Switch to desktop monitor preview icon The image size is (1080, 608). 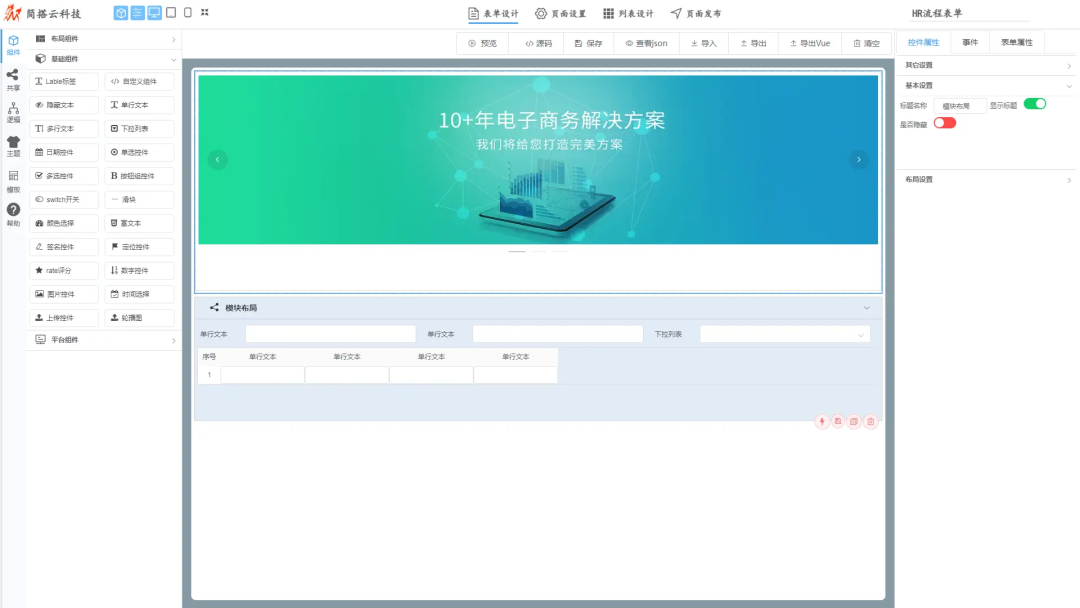154,13
